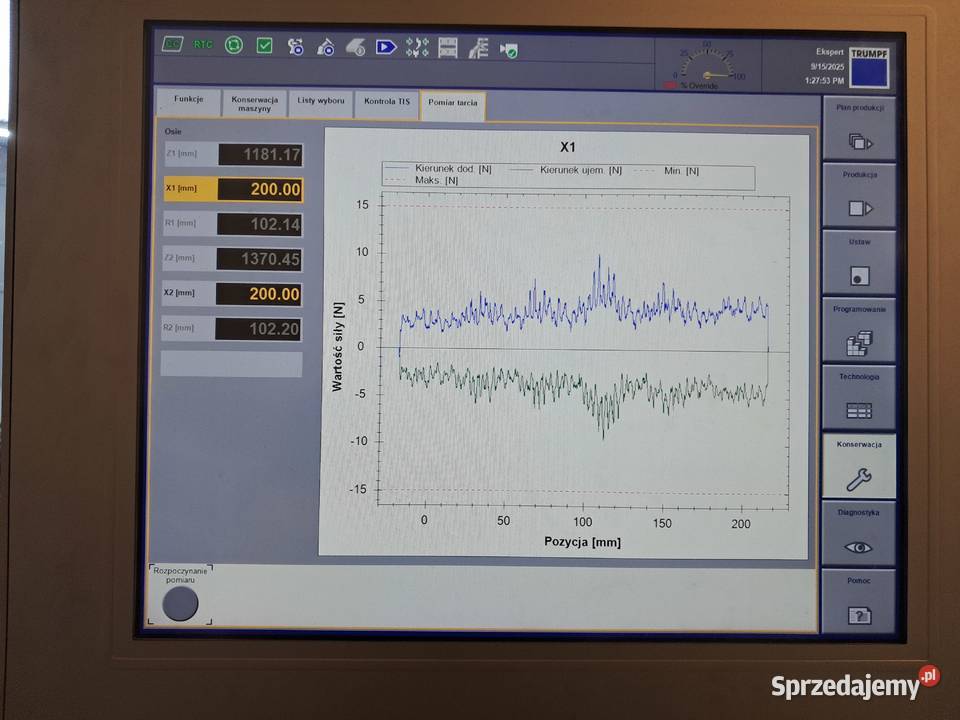Click the green checkmark status icon
Viewport: 960px width, 720px height.
click(264, 45)
